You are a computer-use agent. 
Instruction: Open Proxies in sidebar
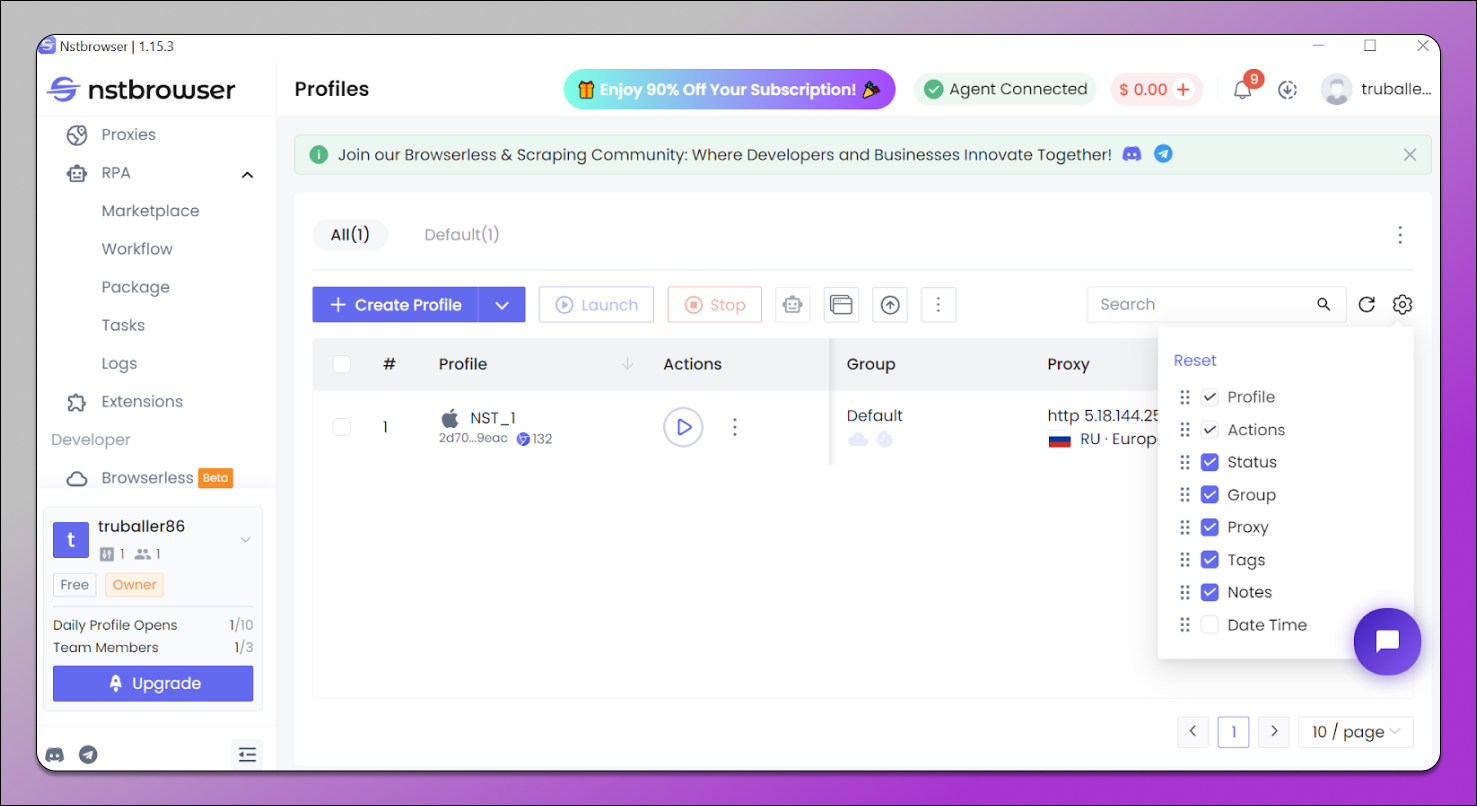(128, 135)
